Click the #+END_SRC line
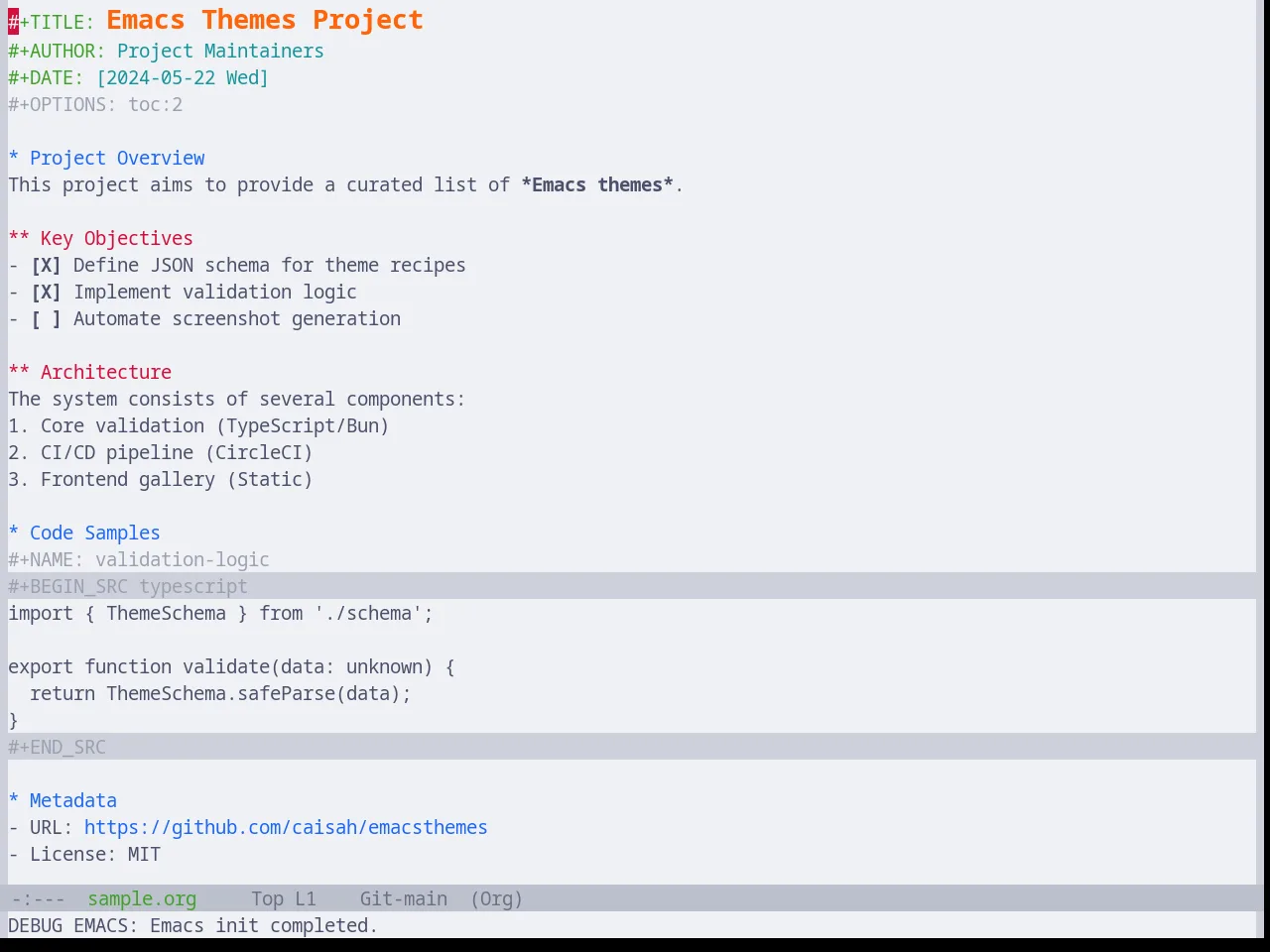1270x952 pixels. pyautogui.click(x=57, y=748)
